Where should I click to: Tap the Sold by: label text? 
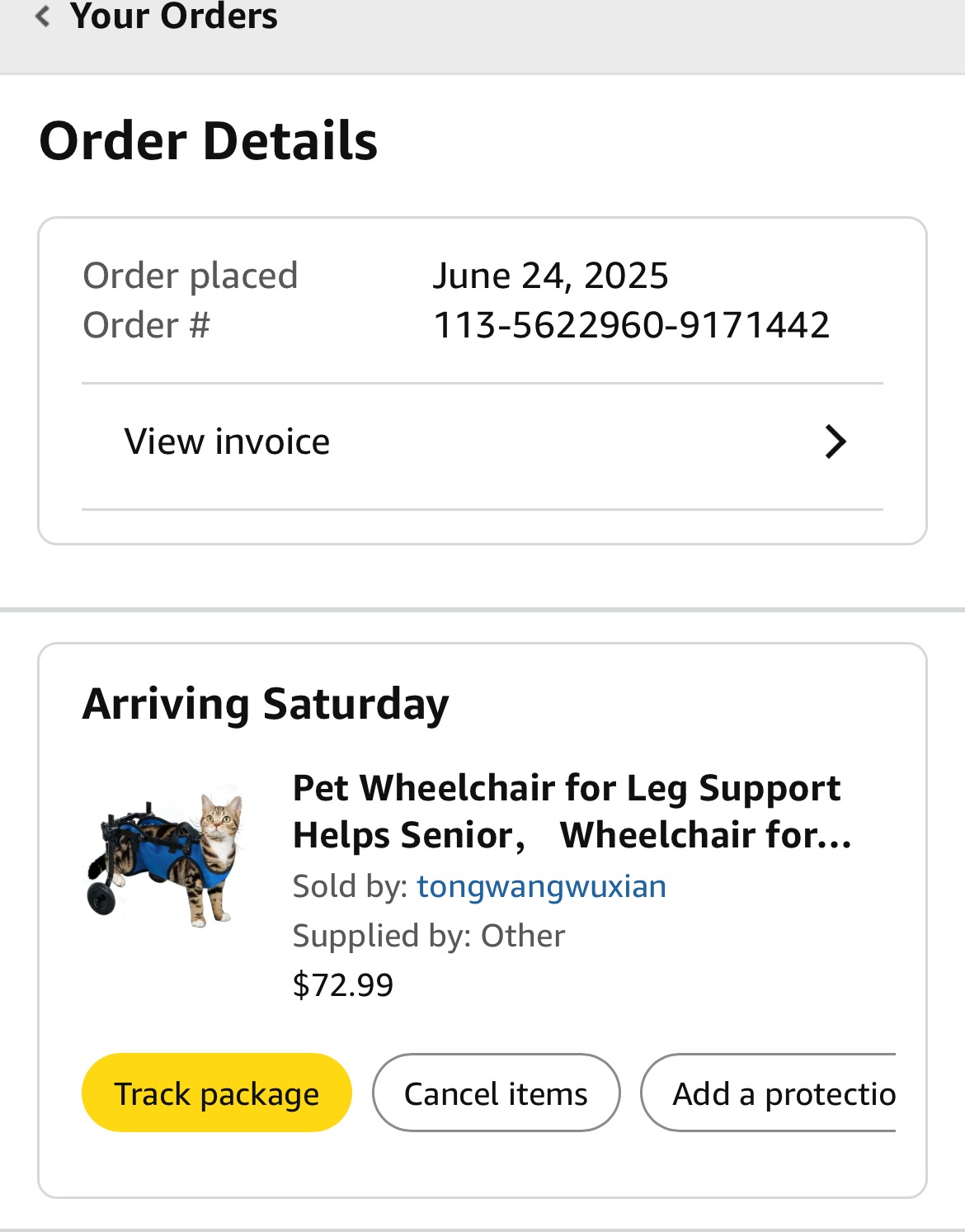350,886
